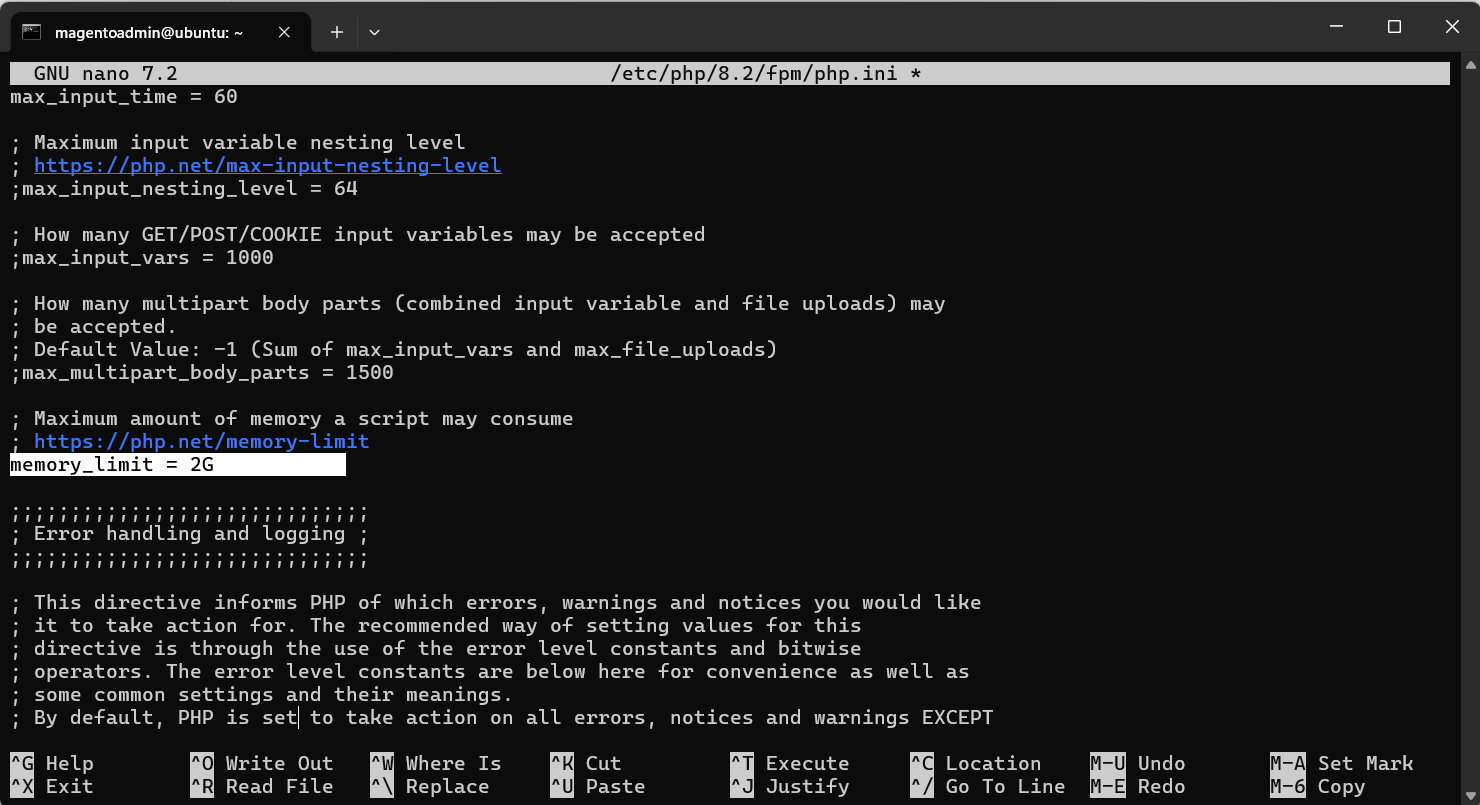Screen dimensions: 1480x805
Task: Open a new terminal tab
Action: pyautogui.click(x=337, y=32)
